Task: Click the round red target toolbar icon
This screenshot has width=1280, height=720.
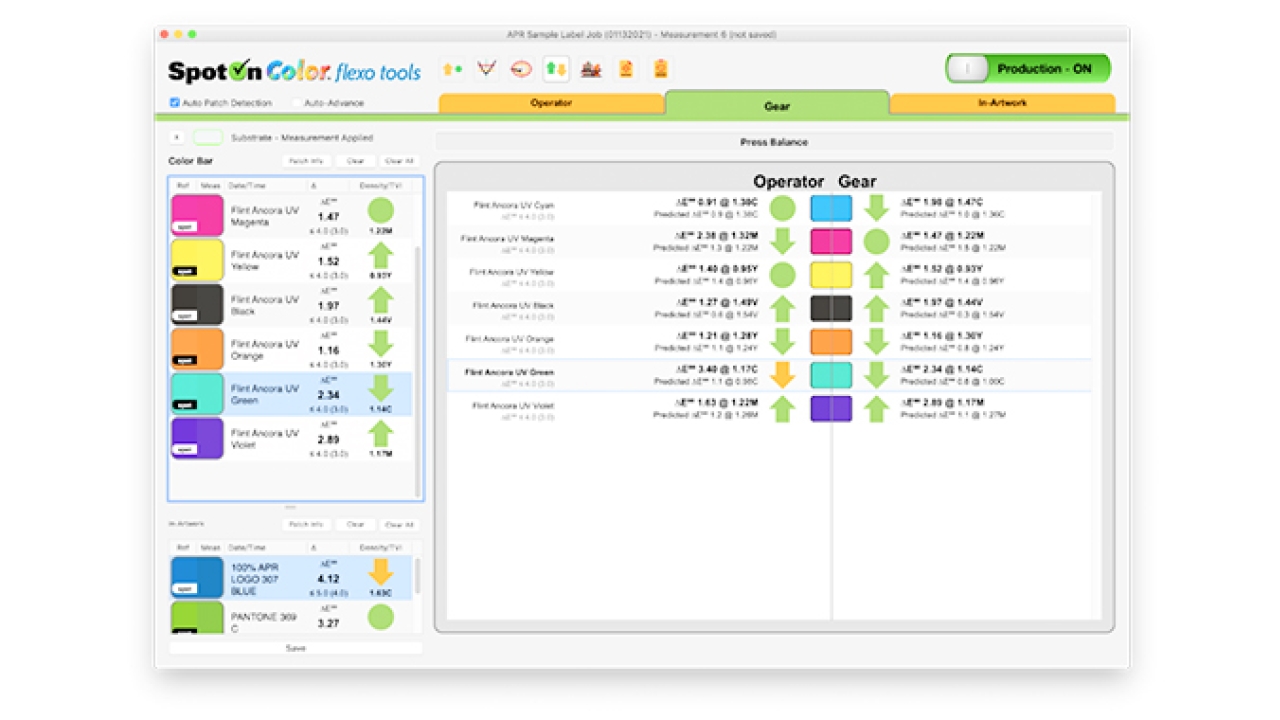Action: tap(521, 69)
